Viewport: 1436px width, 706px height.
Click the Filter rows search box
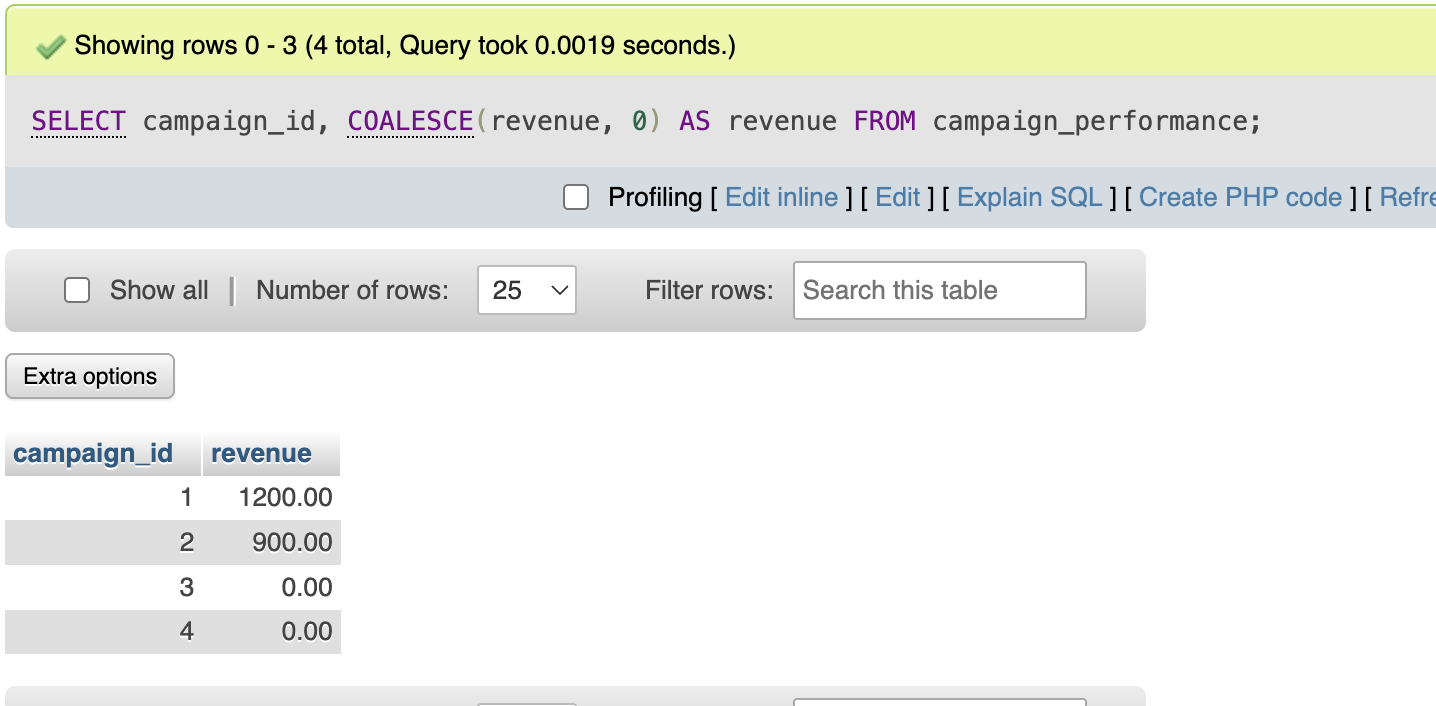(938, 290)
